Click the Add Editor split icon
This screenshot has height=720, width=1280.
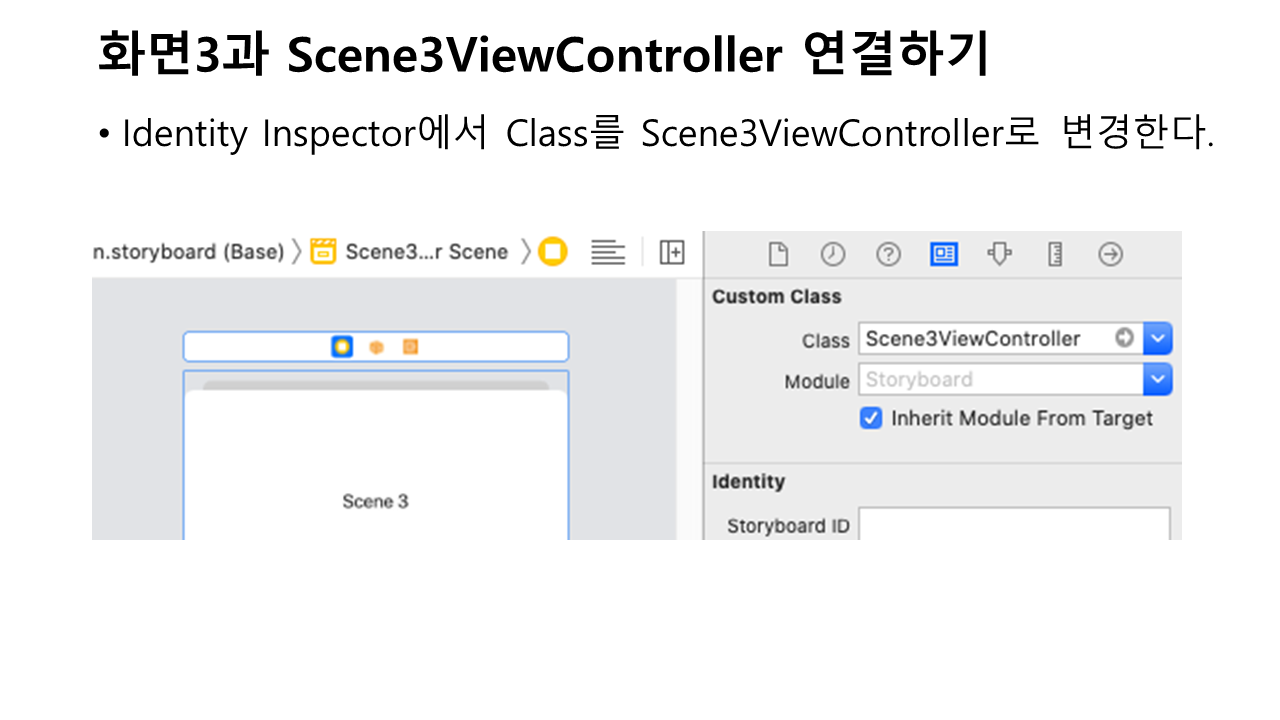pos(672,253)
